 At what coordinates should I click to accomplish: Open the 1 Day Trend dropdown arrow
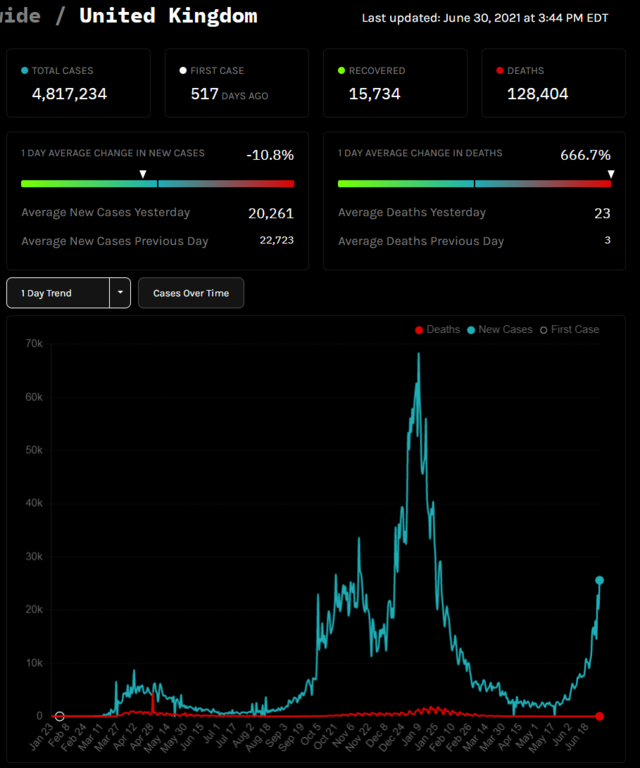[120, 293]
